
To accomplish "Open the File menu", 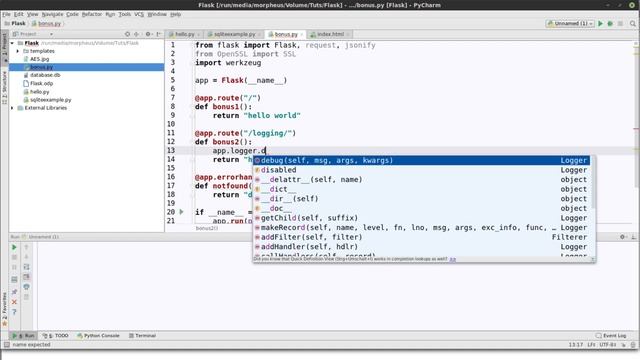I will (6, 14).
